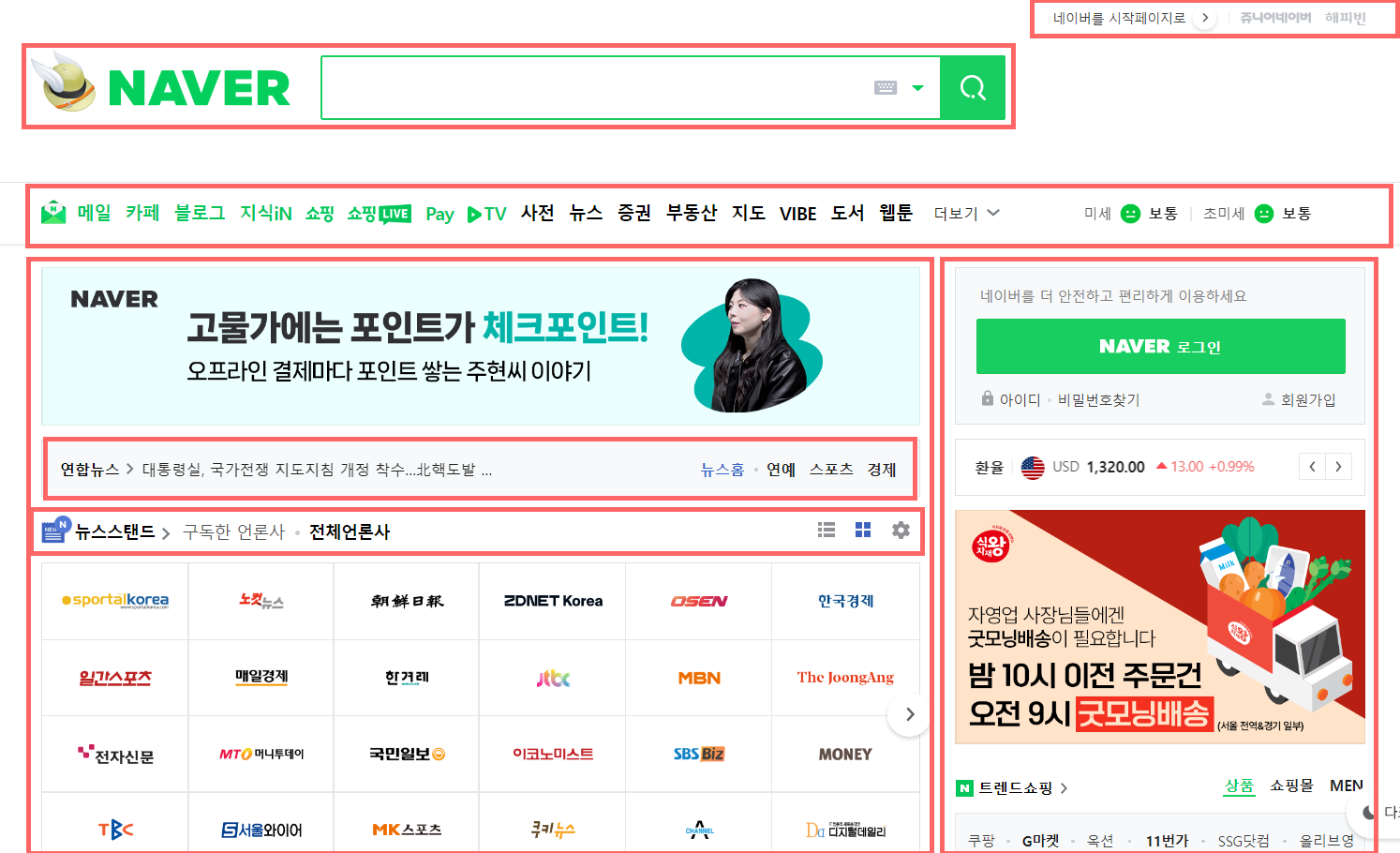Open the green mail envelope icon
The height and width of the screenshot is (853, 1400).
pos(53,213)
